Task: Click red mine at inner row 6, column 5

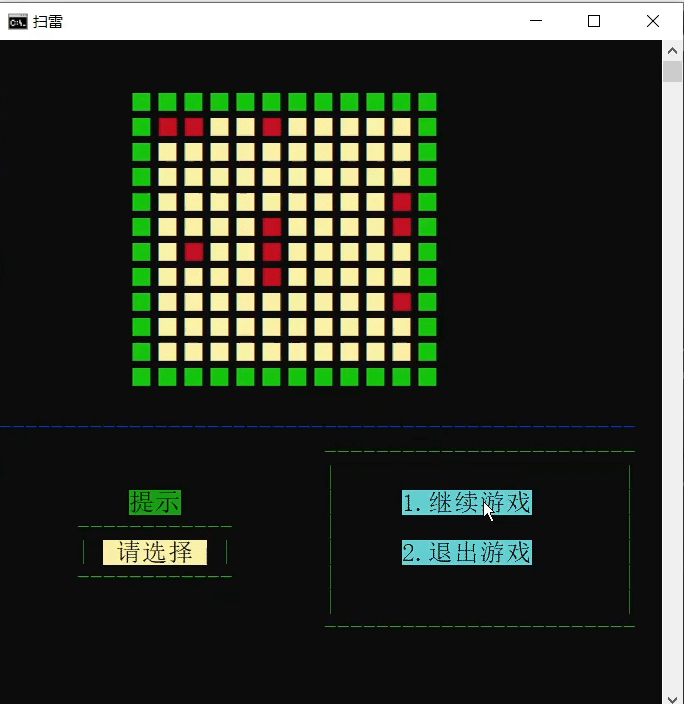Action: tap(272, 252)
